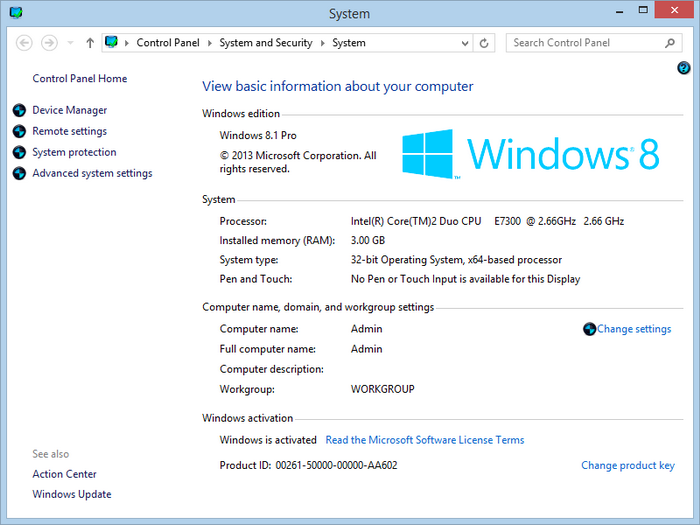The image size is (700, 525).
Task: Click the Windows is activated text
Action: [x=268, y=440]
